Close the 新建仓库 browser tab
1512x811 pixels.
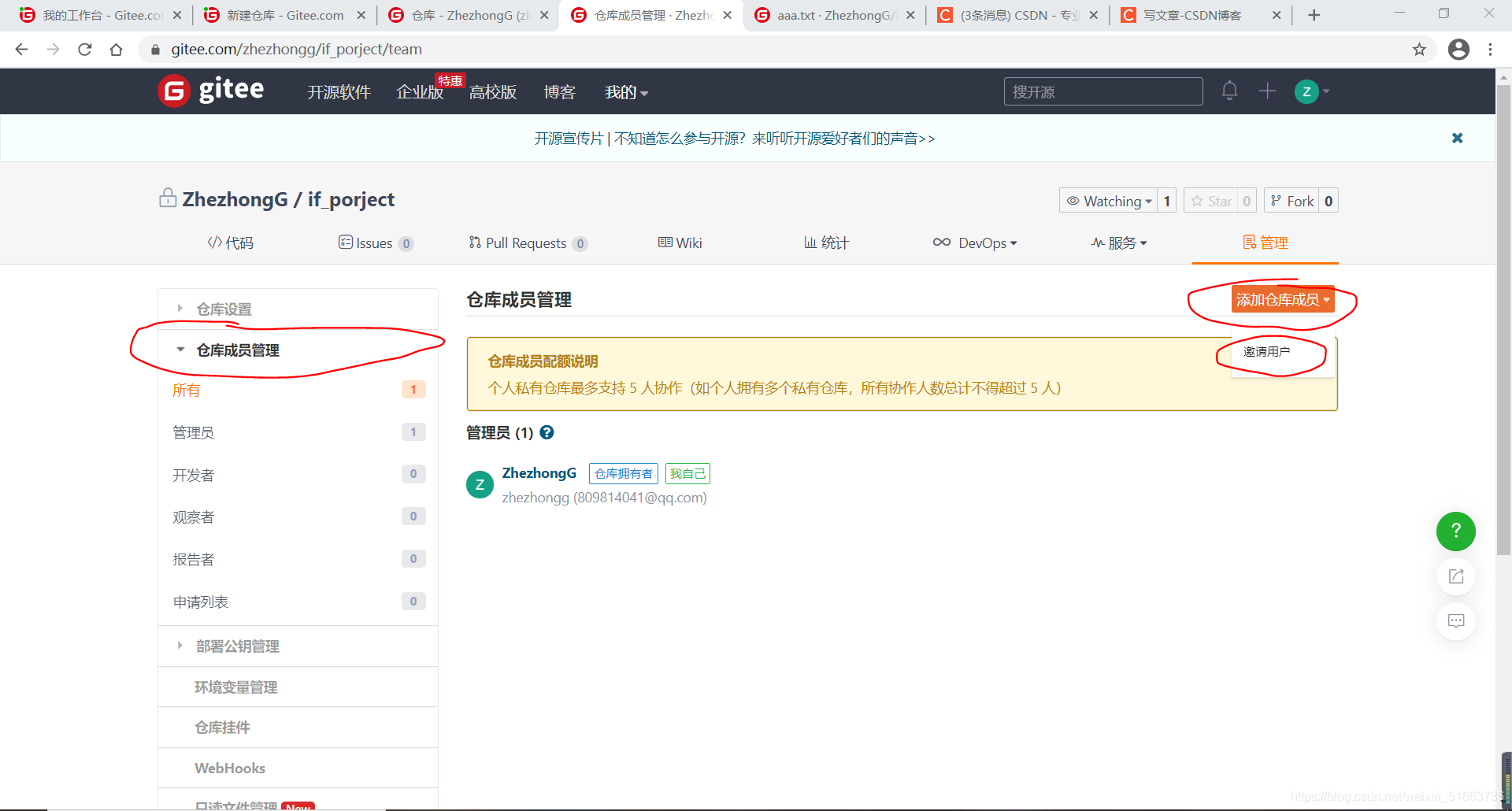tap(361, 15)
